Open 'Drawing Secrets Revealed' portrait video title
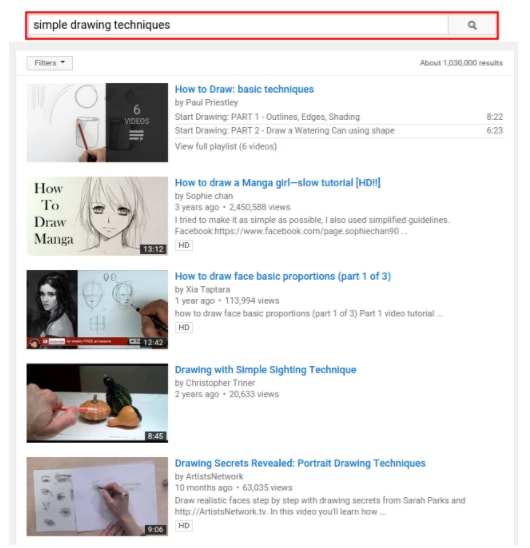The height and width of the screenshot is (548, 530). tap(300, 463)
